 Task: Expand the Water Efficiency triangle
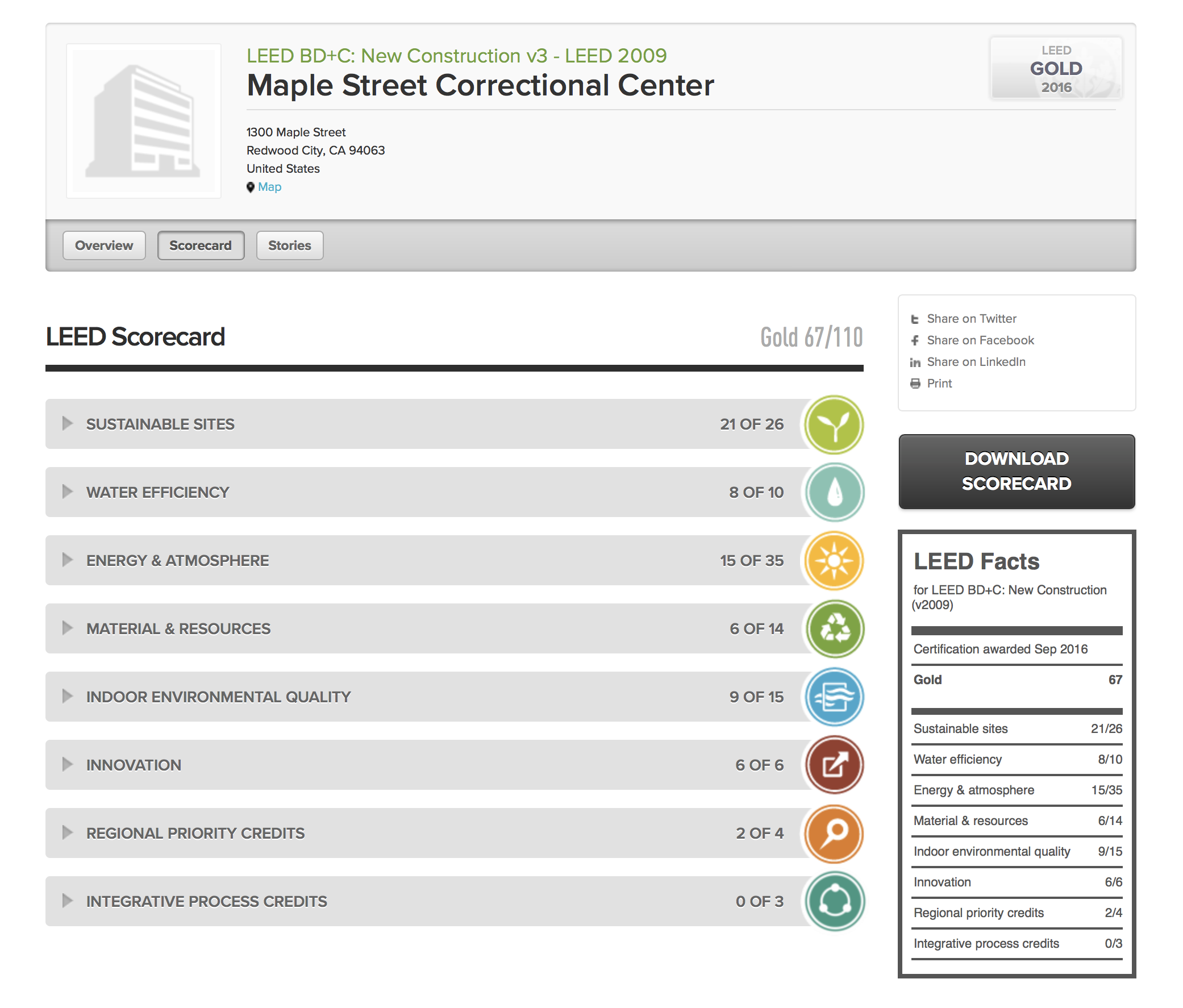[x=68, y=491]
